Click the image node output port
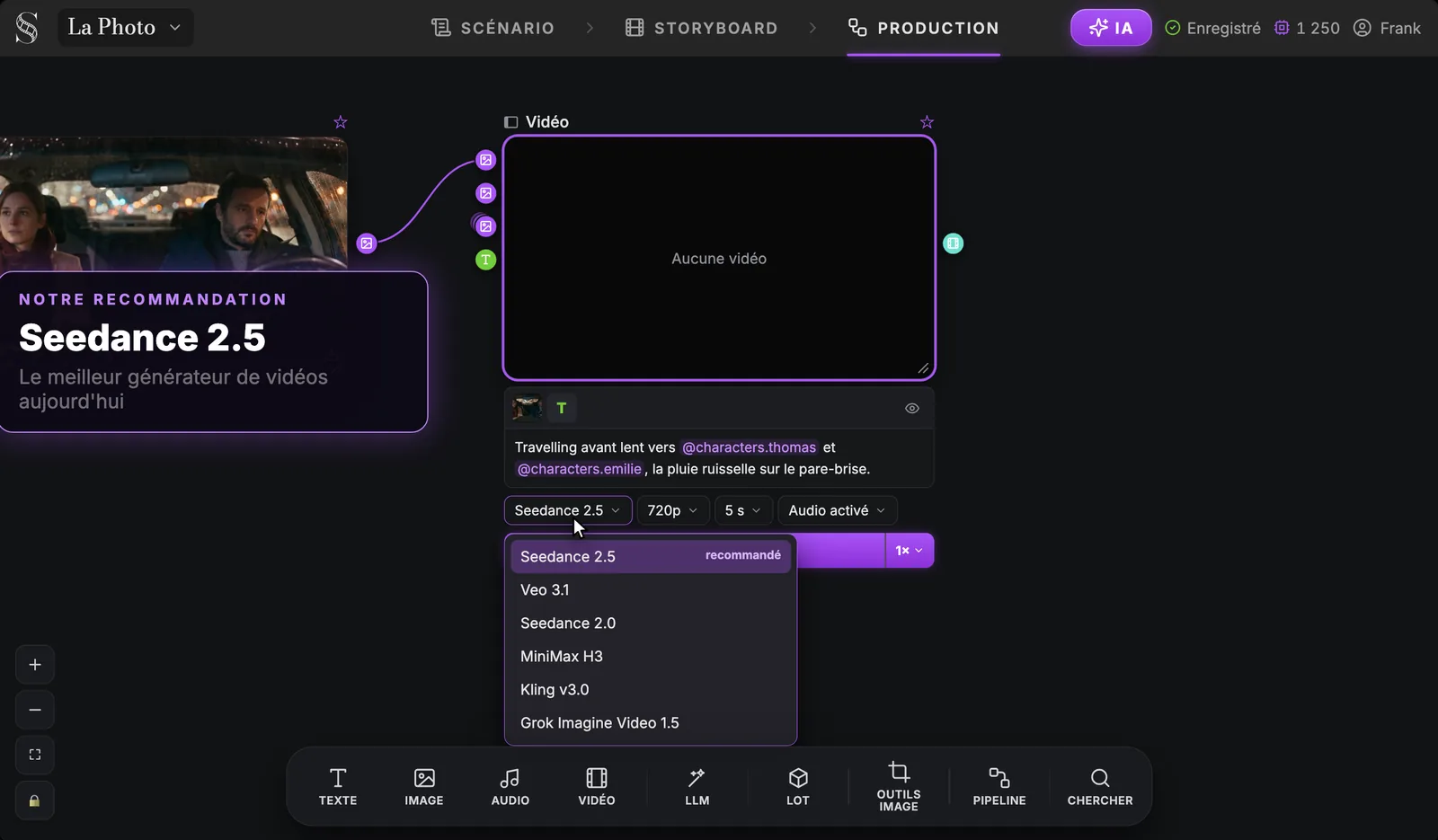1438x840 pixels. (367, 243)
